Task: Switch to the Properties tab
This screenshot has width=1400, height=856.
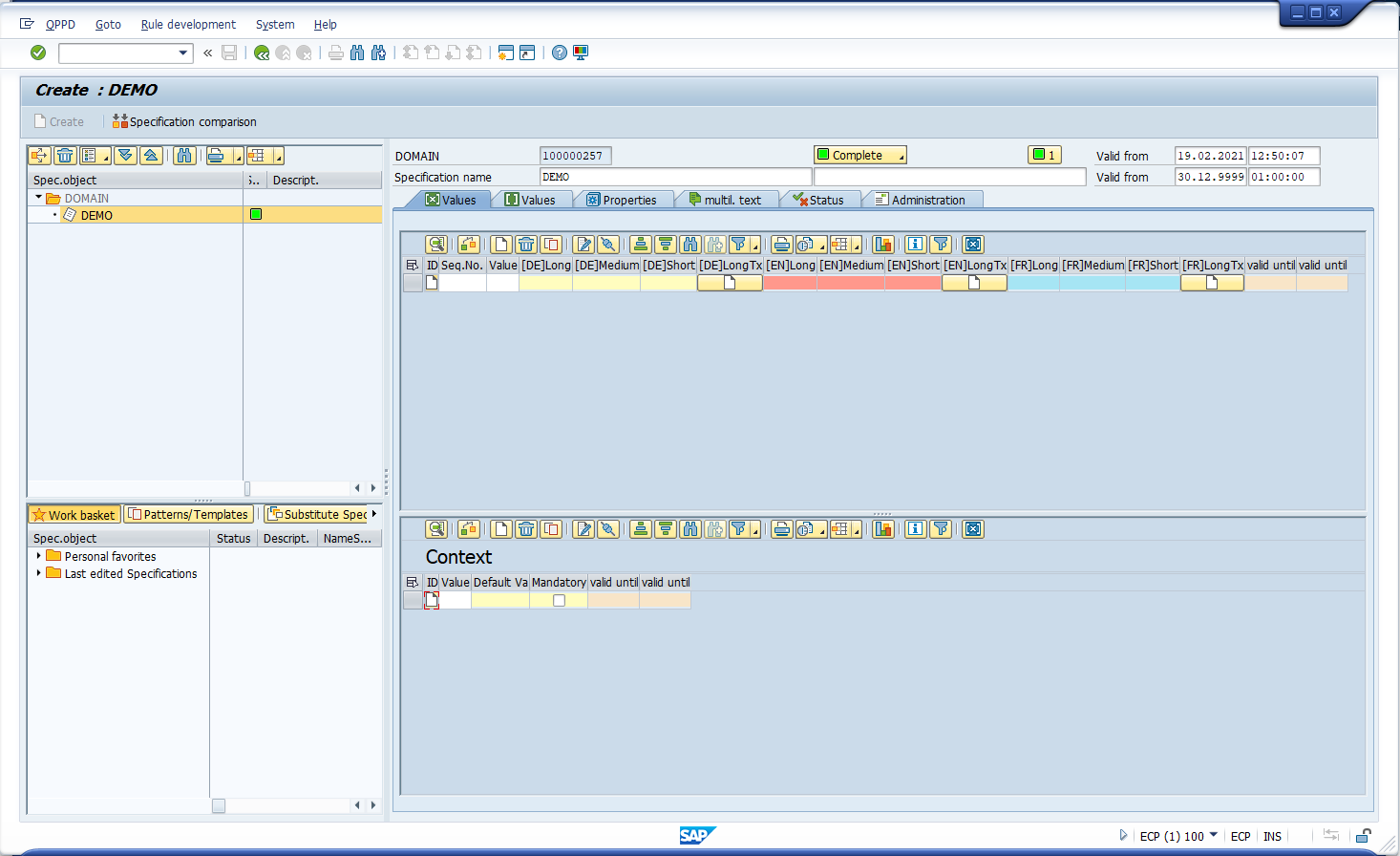Action: tap(624, 199)
